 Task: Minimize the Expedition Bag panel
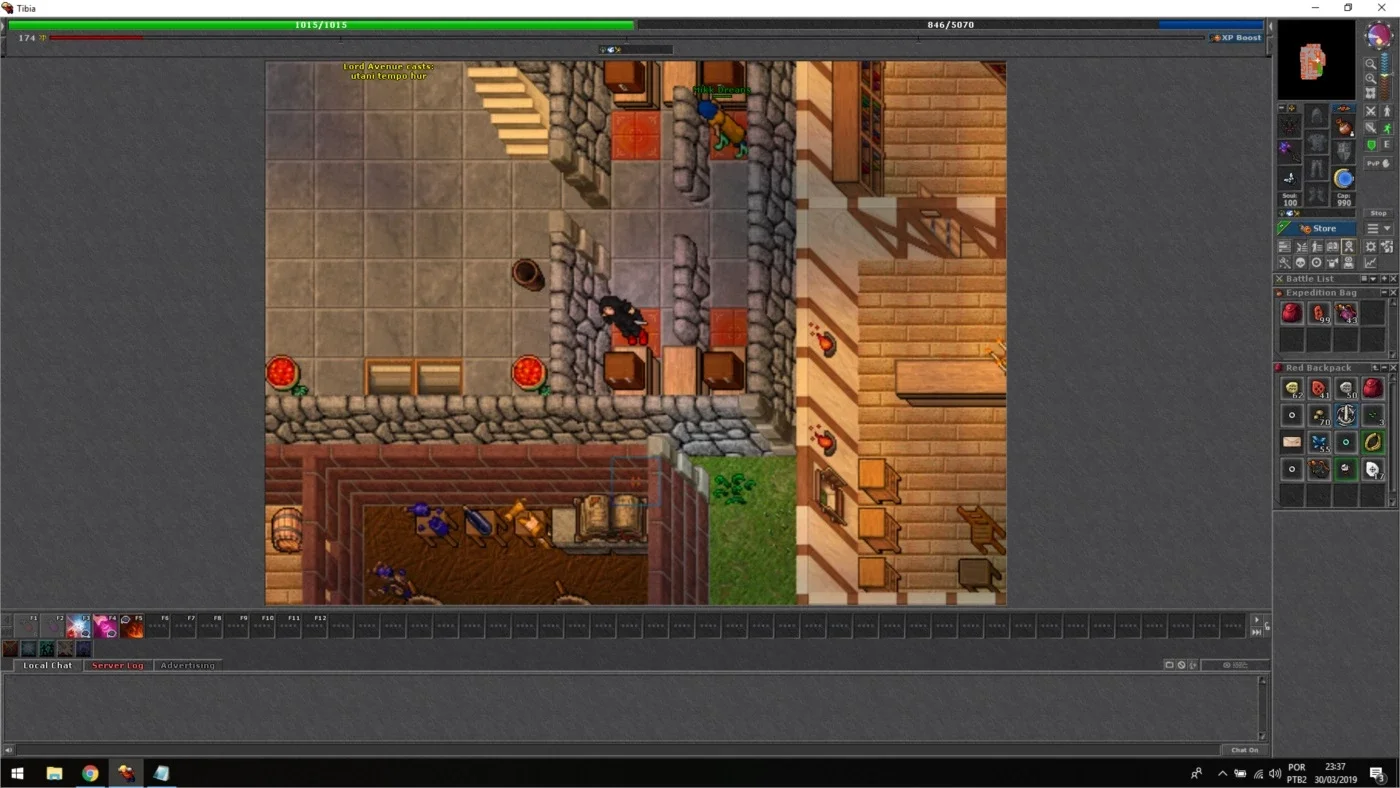(x=1384, y=293)
